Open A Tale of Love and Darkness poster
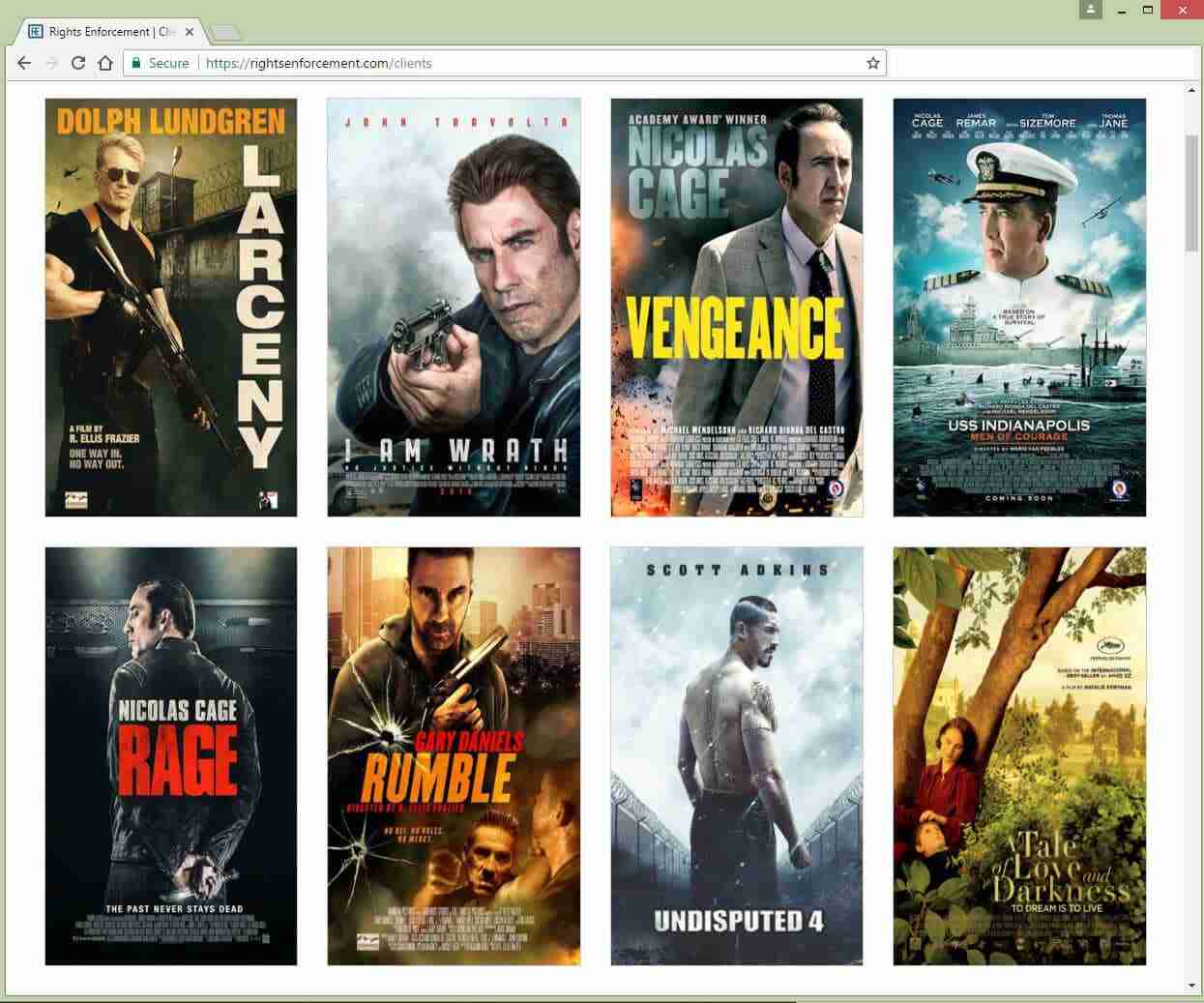Viewport: 1204px width, 1003px height. pos(1019,756)
